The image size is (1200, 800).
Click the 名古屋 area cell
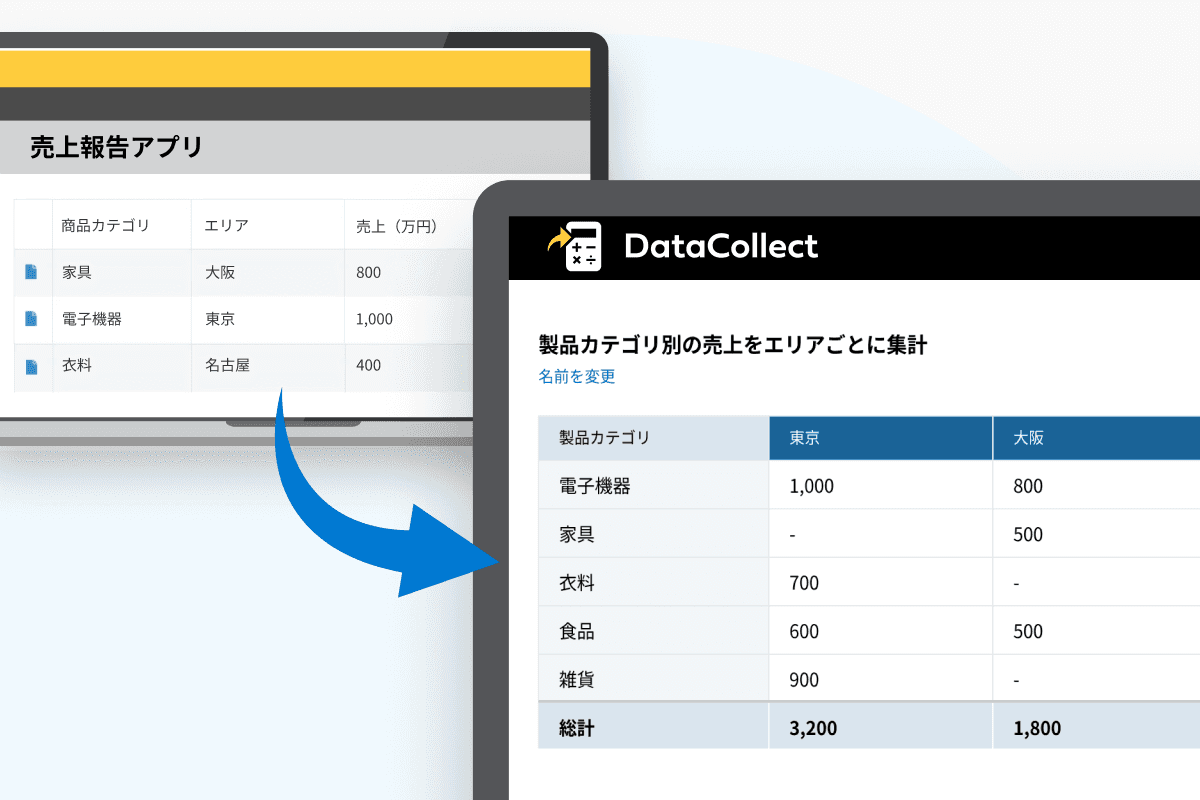tap(227, 366)
